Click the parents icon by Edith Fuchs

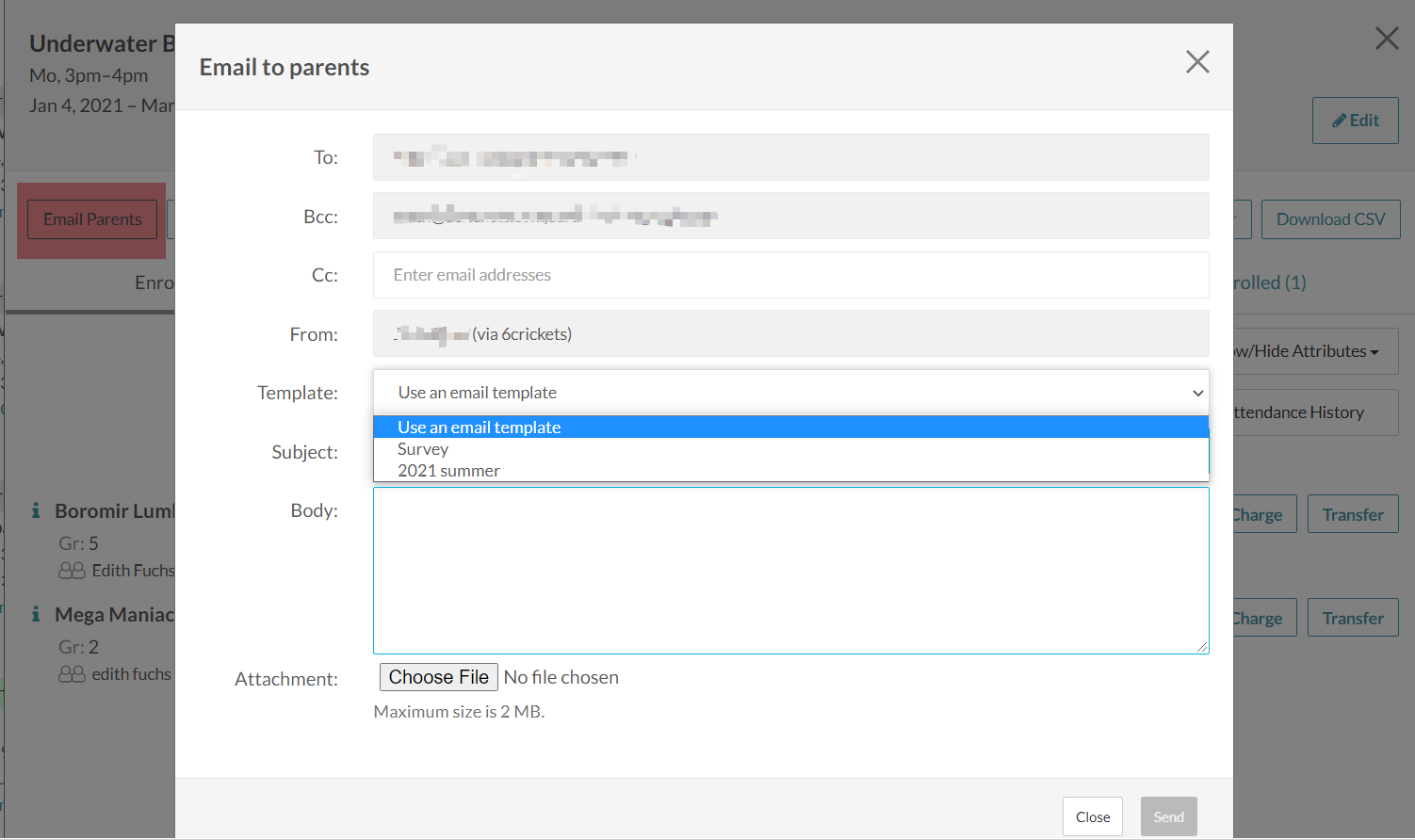[x=72, y=571]
